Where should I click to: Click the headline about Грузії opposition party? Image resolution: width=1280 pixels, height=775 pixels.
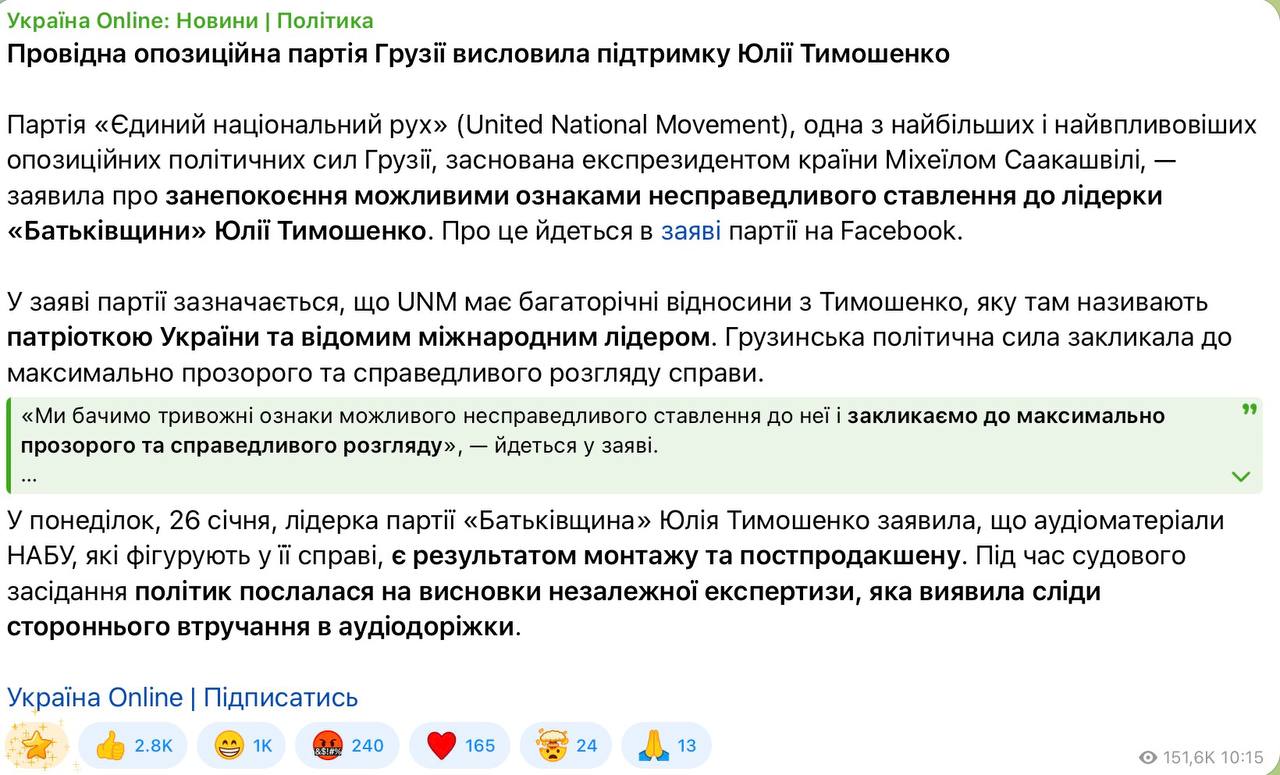(478, 54)
